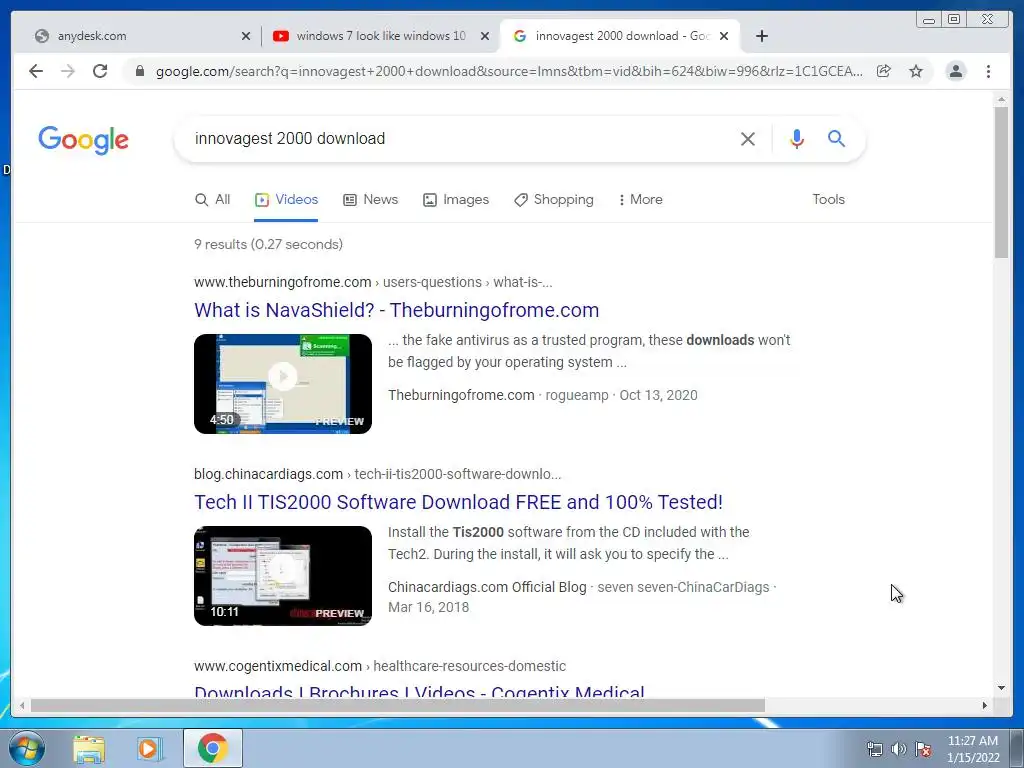Screen dimensions: 1024x768
Task: Select the innovagest 2000 download tab
Action: pyautogui.click(x=619, y=36)
